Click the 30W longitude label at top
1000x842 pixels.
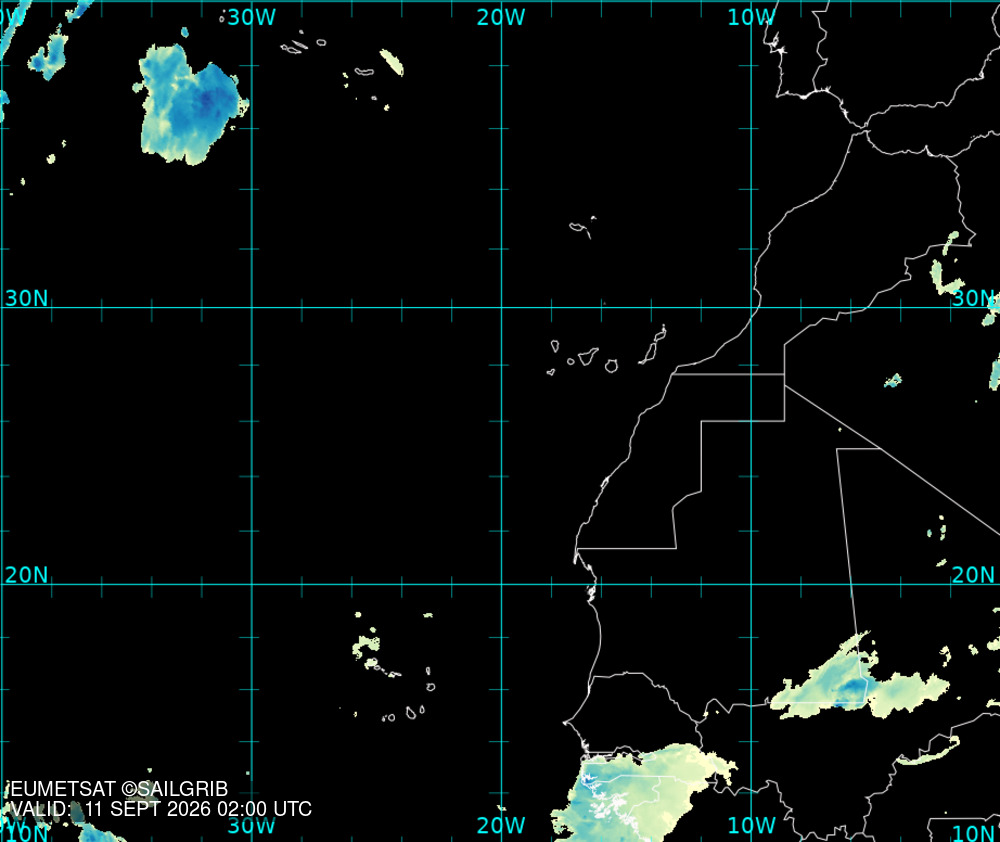point(251,17)
